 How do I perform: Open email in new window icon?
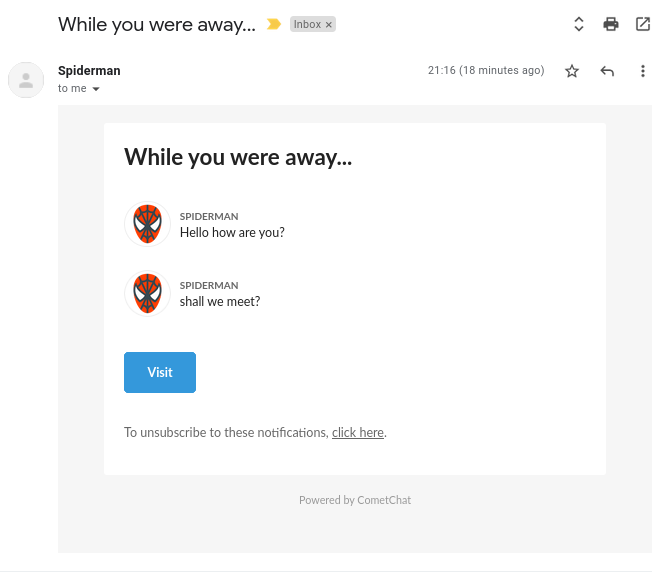click(643, 24)
